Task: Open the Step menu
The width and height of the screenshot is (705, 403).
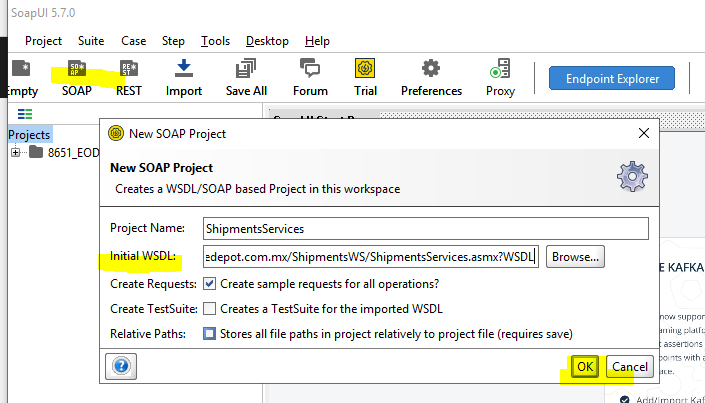Action: pos(173,41)
